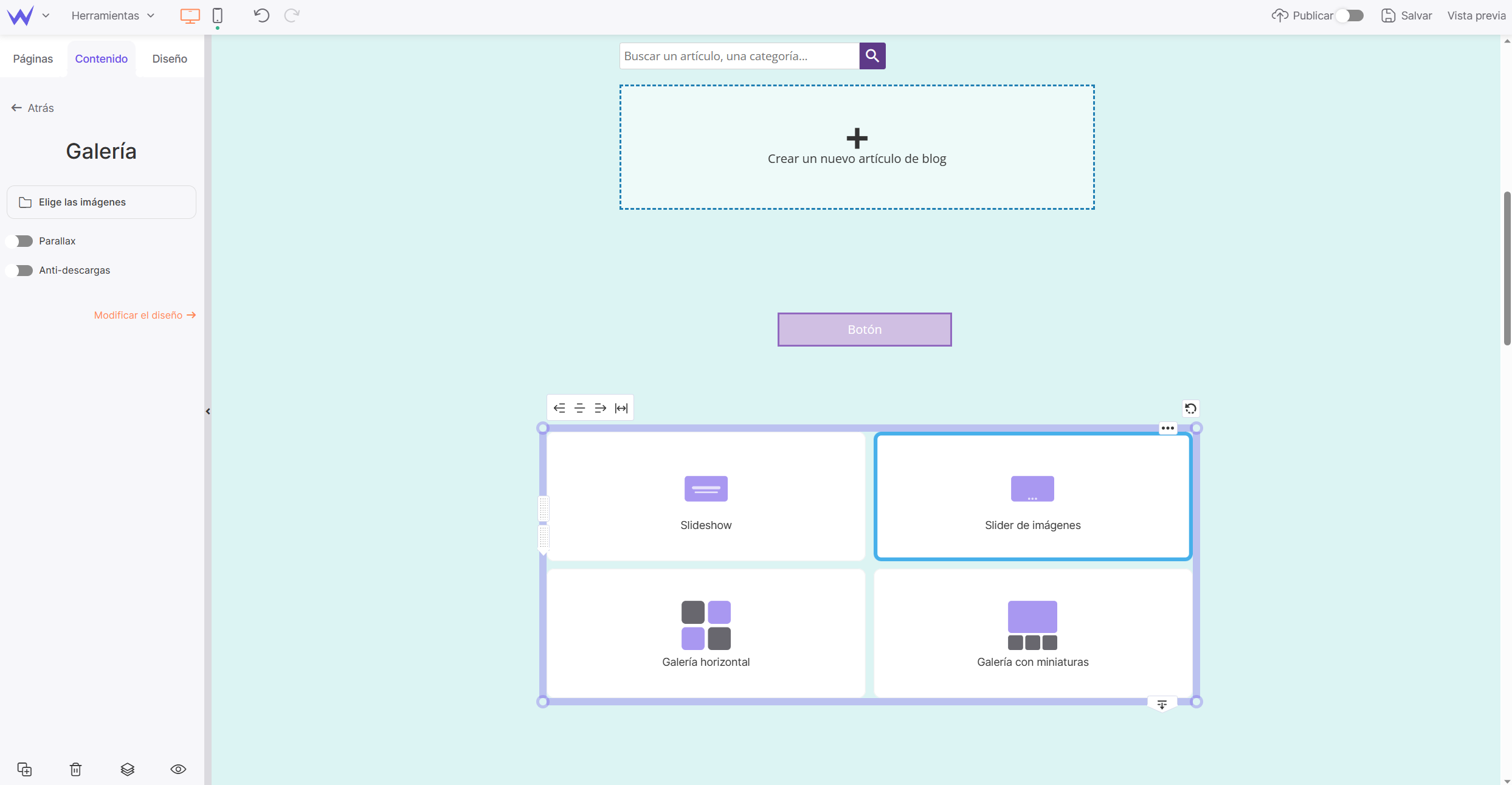Click the undo arrow icon
1512x785 pixels.
point(261,15)
